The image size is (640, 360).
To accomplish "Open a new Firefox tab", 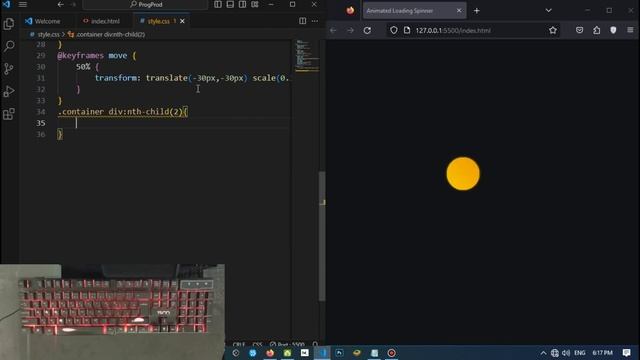I will coord(477,11).
